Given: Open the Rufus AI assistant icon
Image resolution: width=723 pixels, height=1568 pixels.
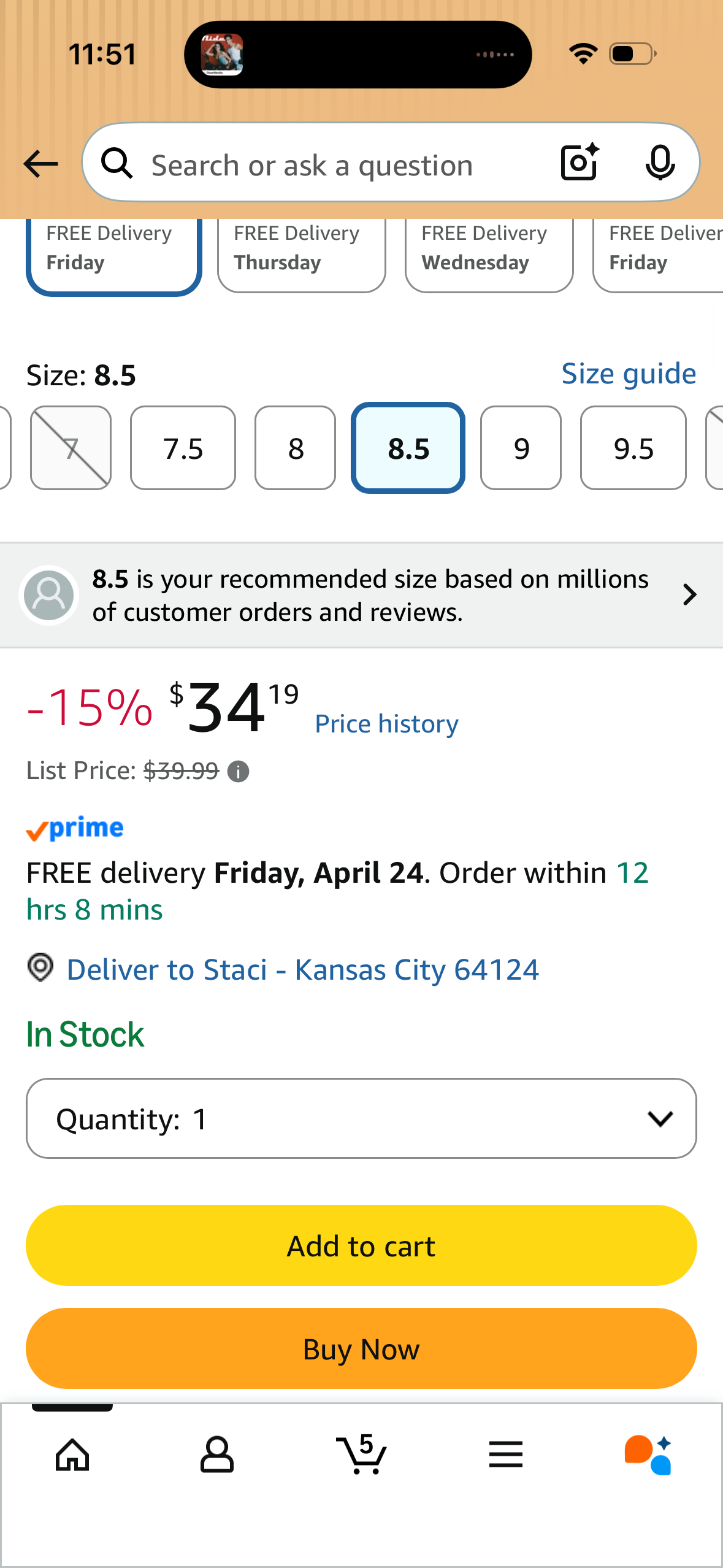Looking at the screenshot, I should click(649, 1455).
